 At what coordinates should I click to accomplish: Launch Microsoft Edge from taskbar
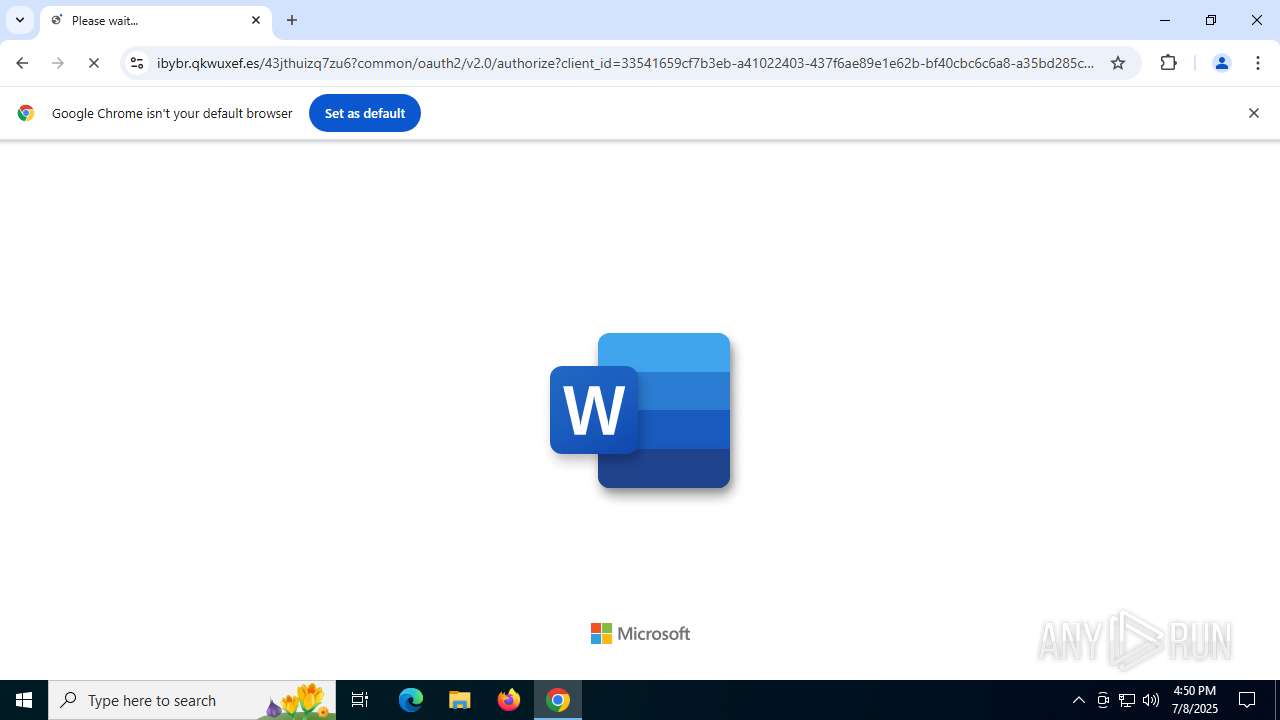coord(411,700)
